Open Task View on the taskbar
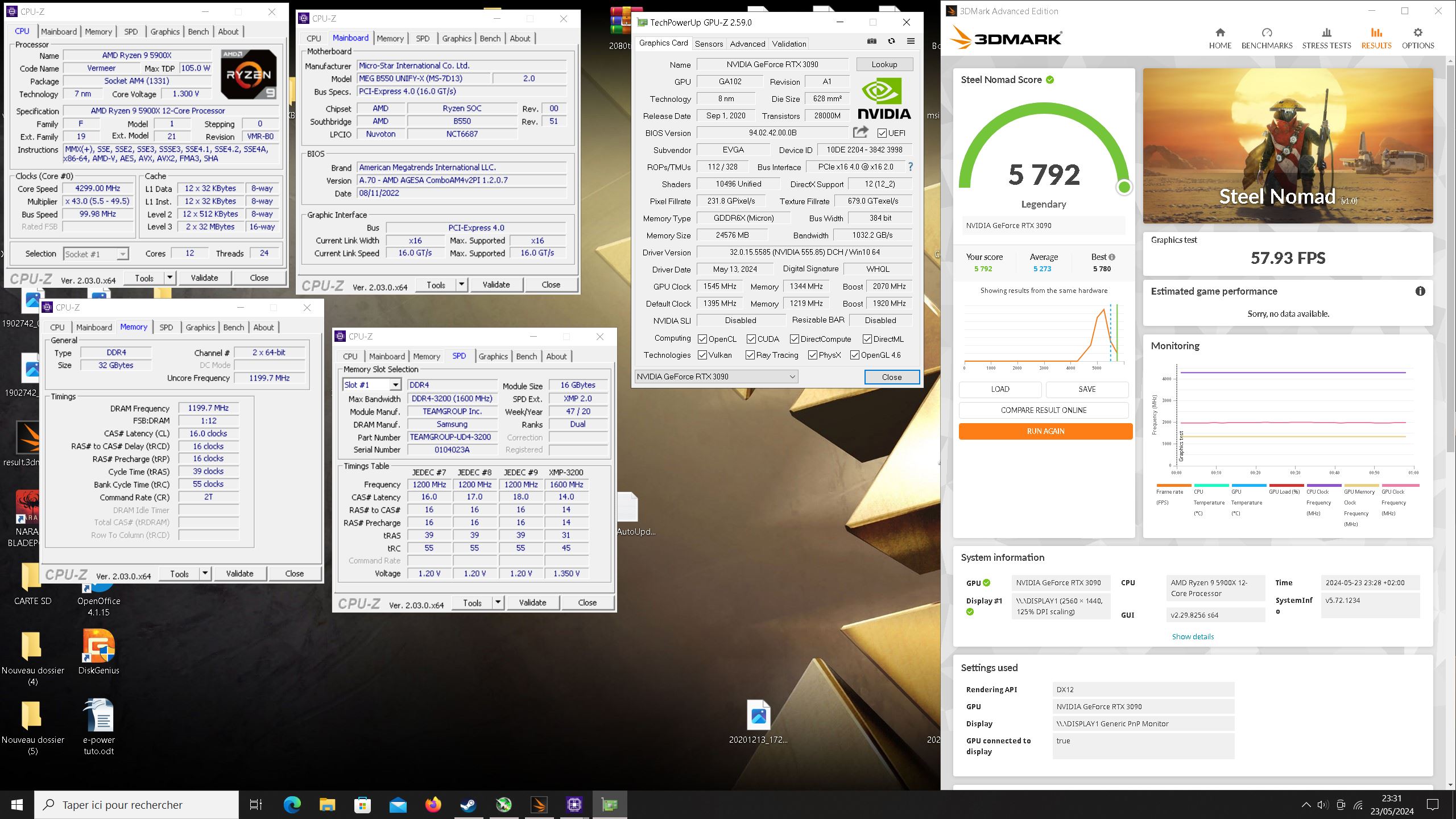 tap(256, 805)
